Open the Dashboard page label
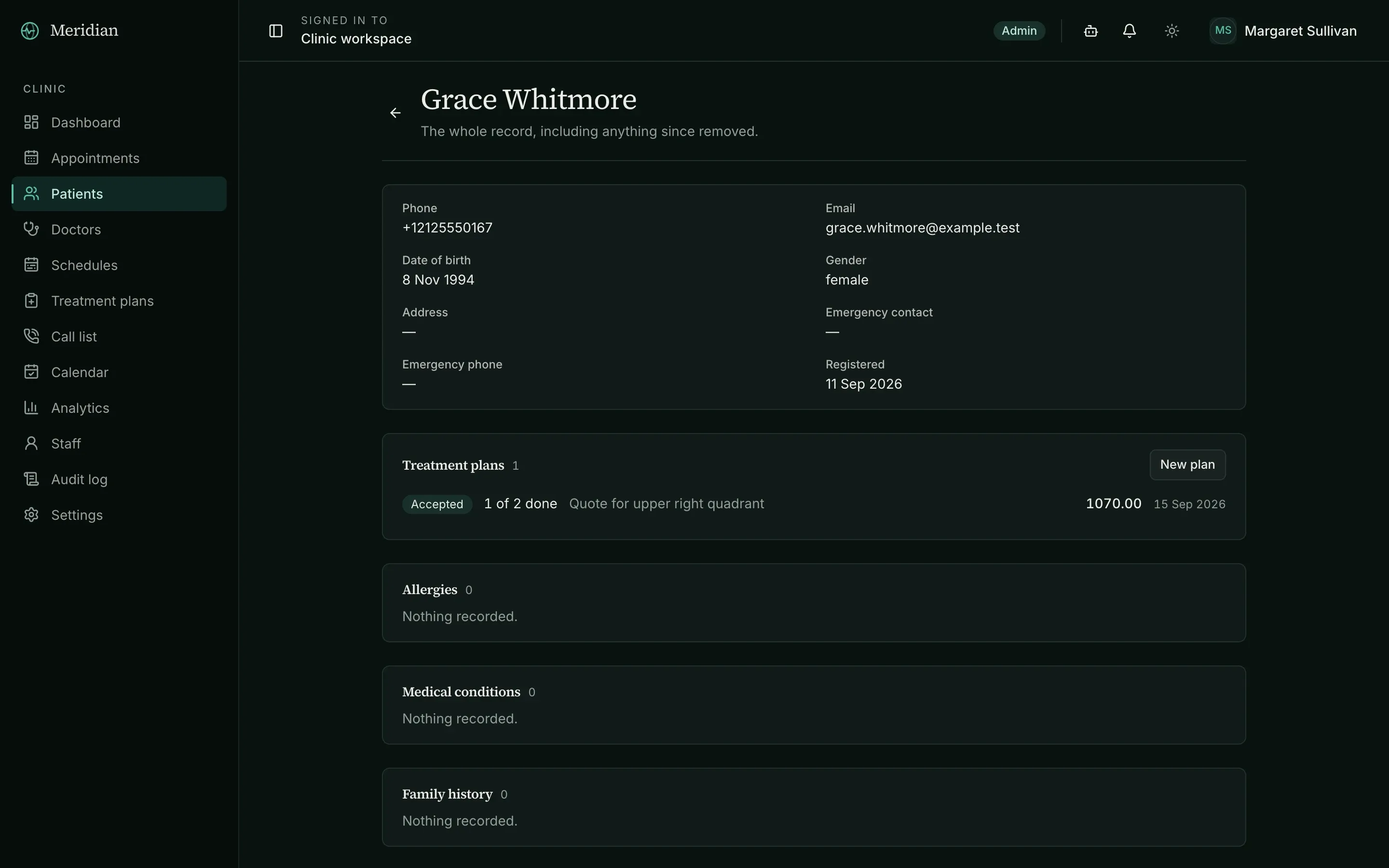The height and width of the screenshot is (868, 1389). (x=85, y=122)
